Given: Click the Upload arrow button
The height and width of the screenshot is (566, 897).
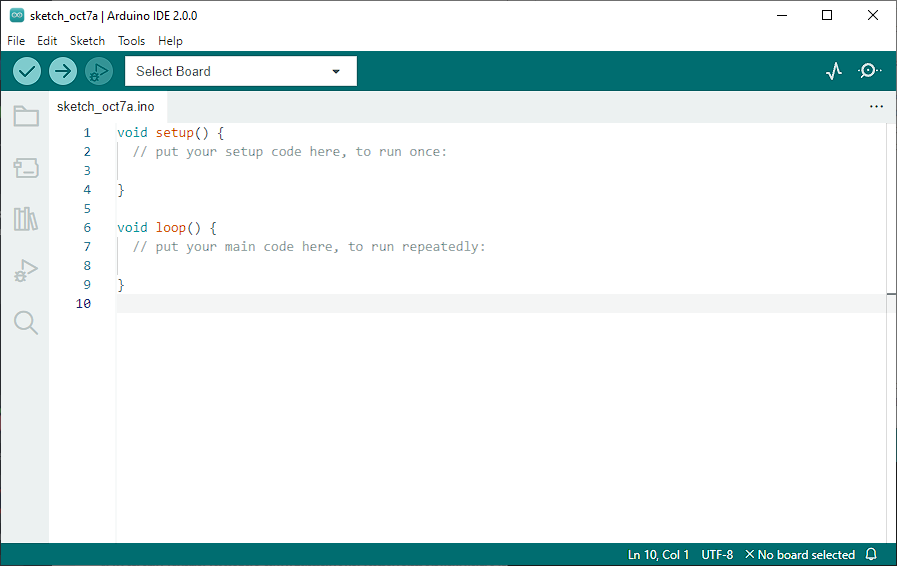Looking at the screenshot, I should [63, 72].
